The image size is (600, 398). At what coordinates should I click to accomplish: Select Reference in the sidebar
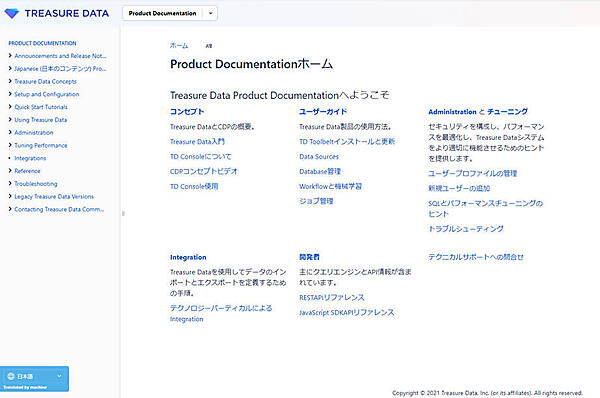click(x=27, y=171)
